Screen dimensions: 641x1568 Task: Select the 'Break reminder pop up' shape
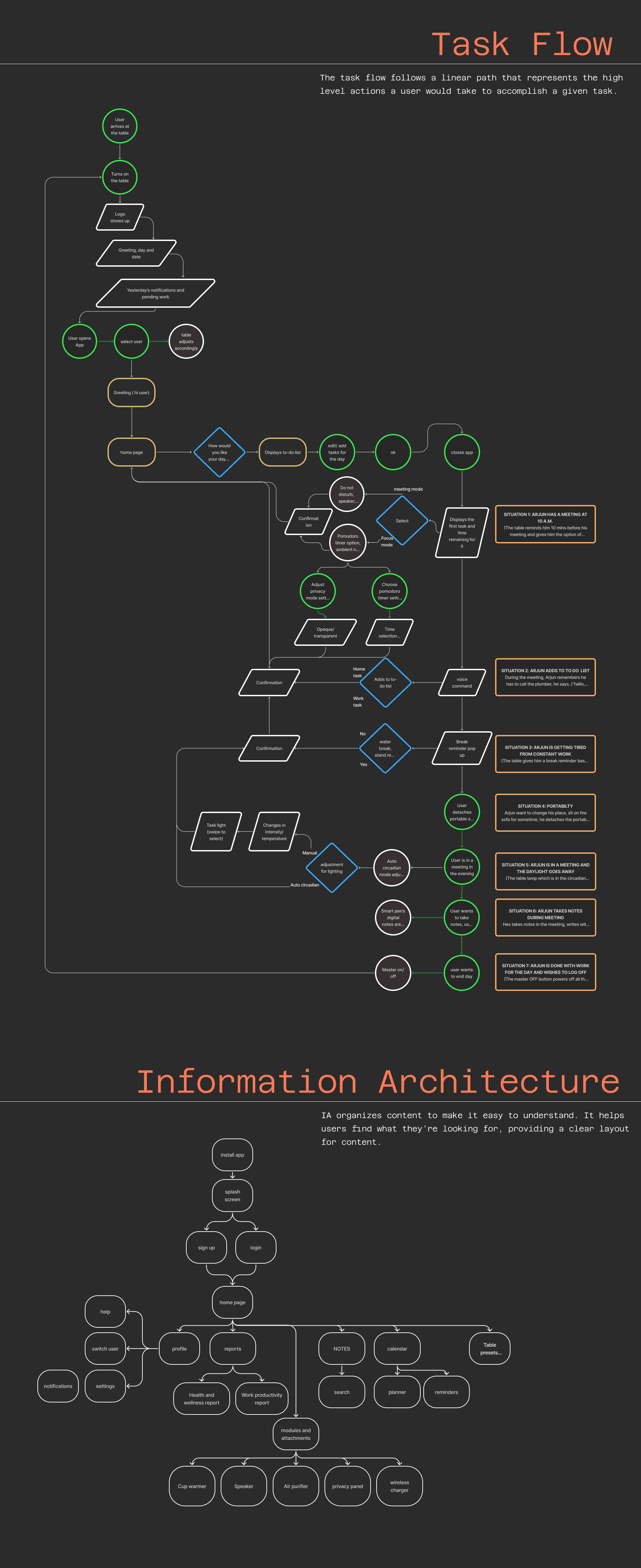pyautogui.click(x=461, y=748)
